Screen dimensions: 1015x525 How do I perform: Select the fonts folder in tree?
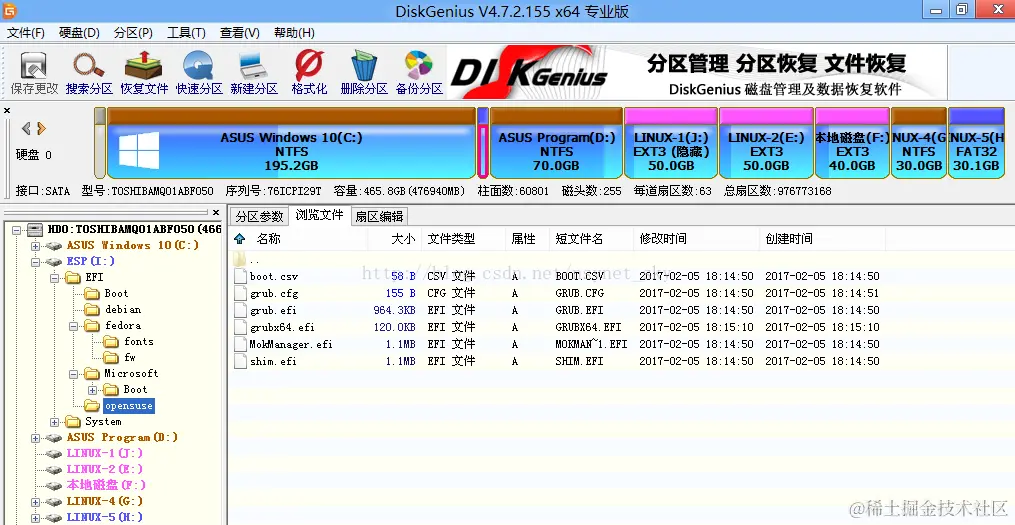click(139, 341)
